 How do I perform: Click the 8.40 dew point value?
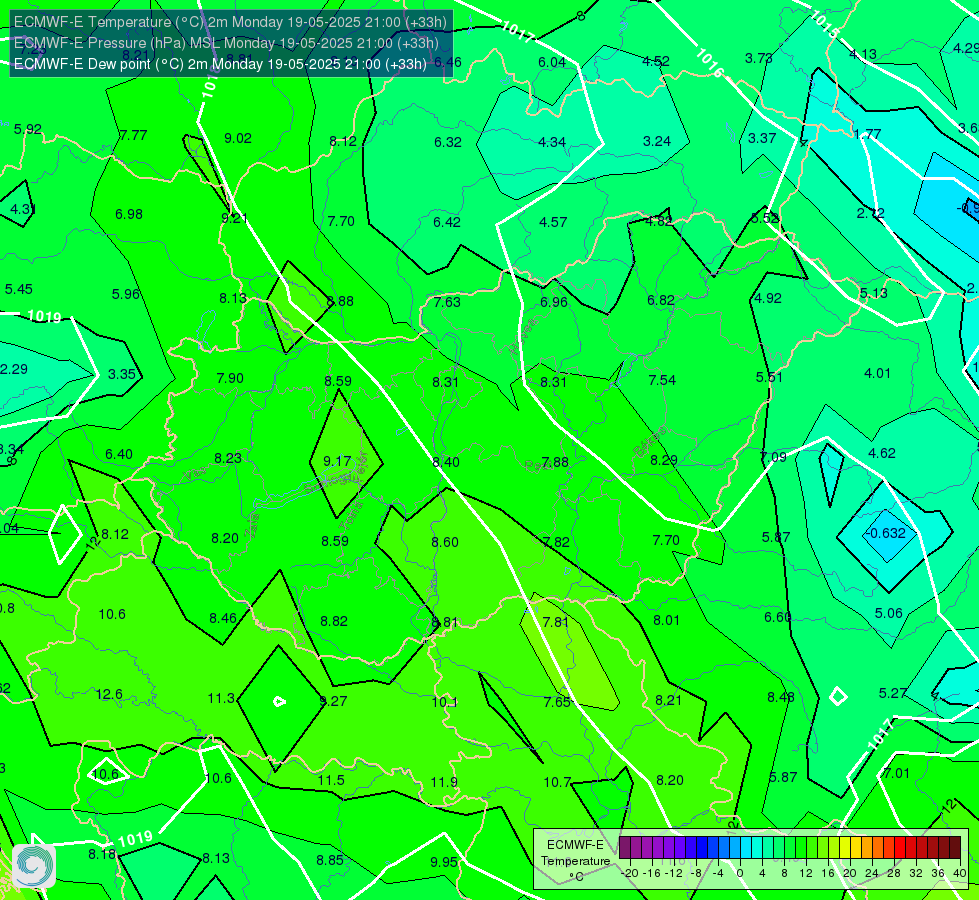pyautogui.click(x=446, y=462)
